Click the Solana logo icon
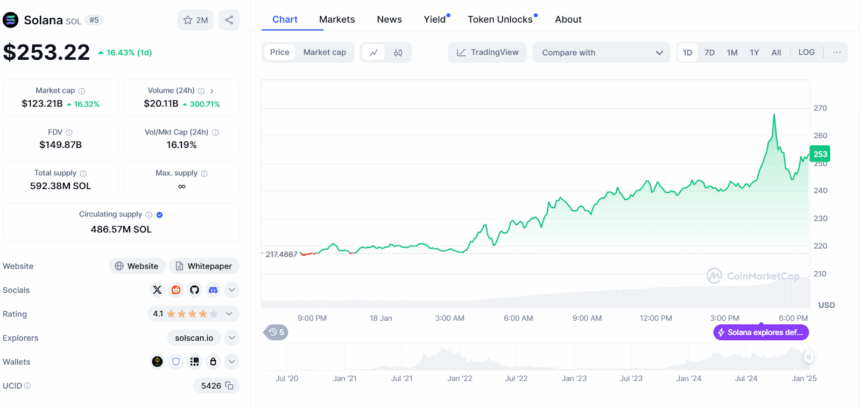The width and height of the screenshot is (860, 409). [x=10, y=20]
